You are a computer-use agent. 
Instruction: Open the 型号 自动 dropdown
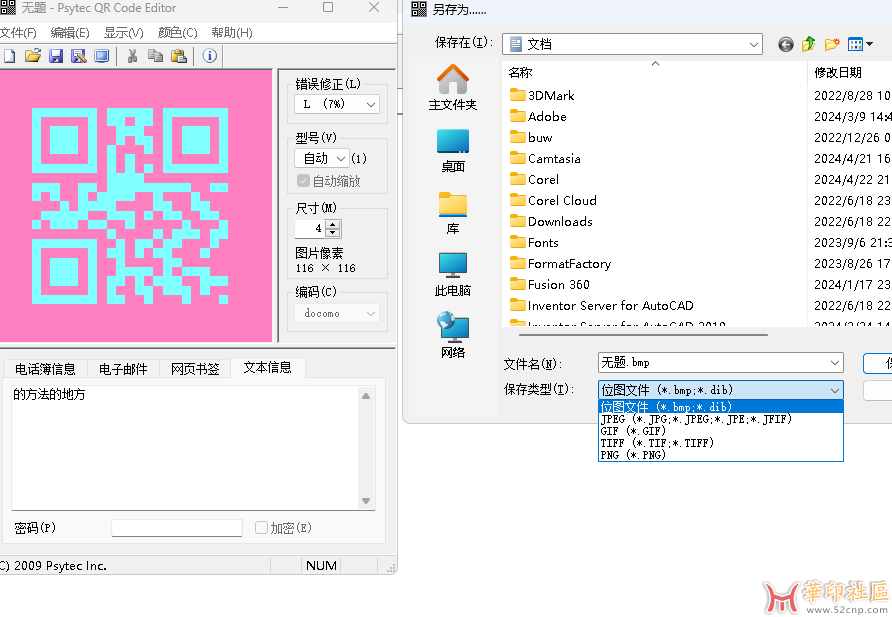click(321, 158)
